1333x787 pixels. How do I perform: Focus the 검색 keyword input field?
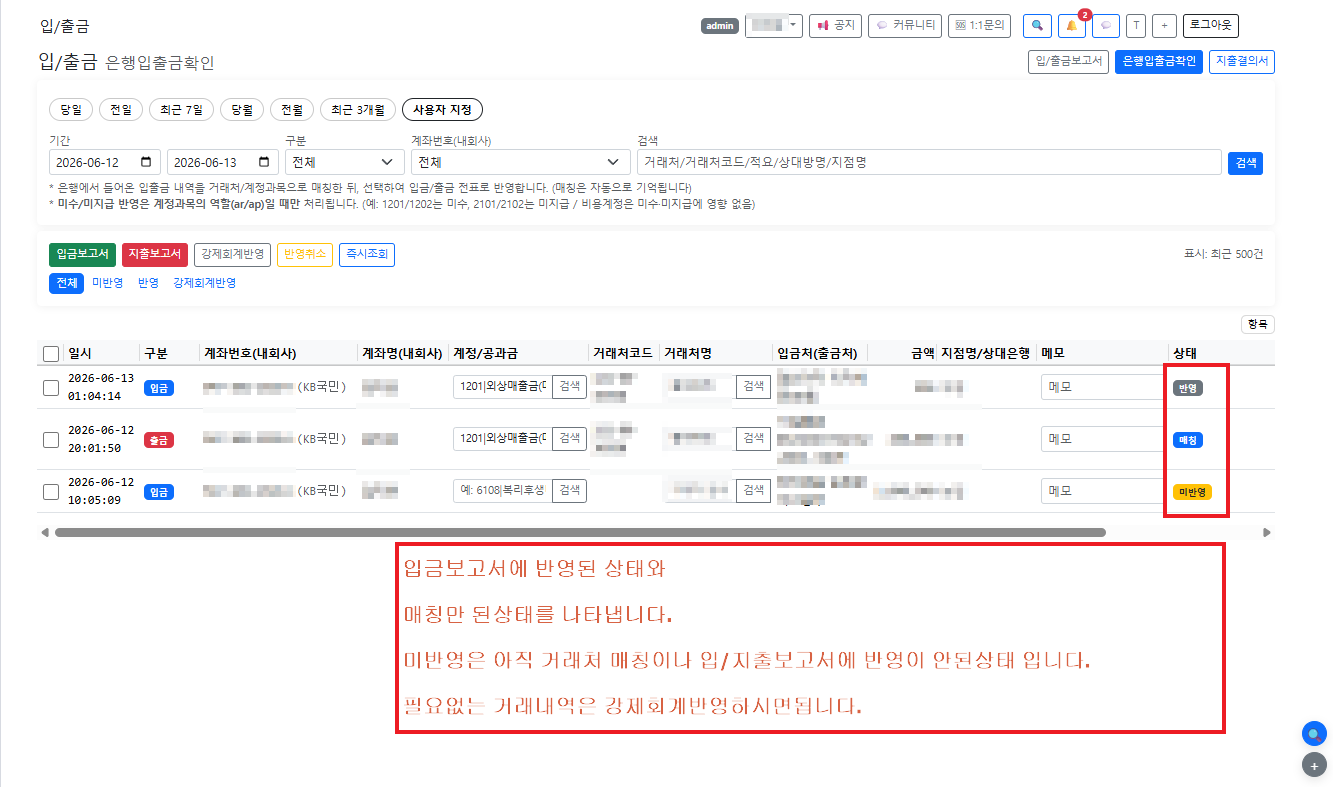pyautogui.click(x=929, y=162)
